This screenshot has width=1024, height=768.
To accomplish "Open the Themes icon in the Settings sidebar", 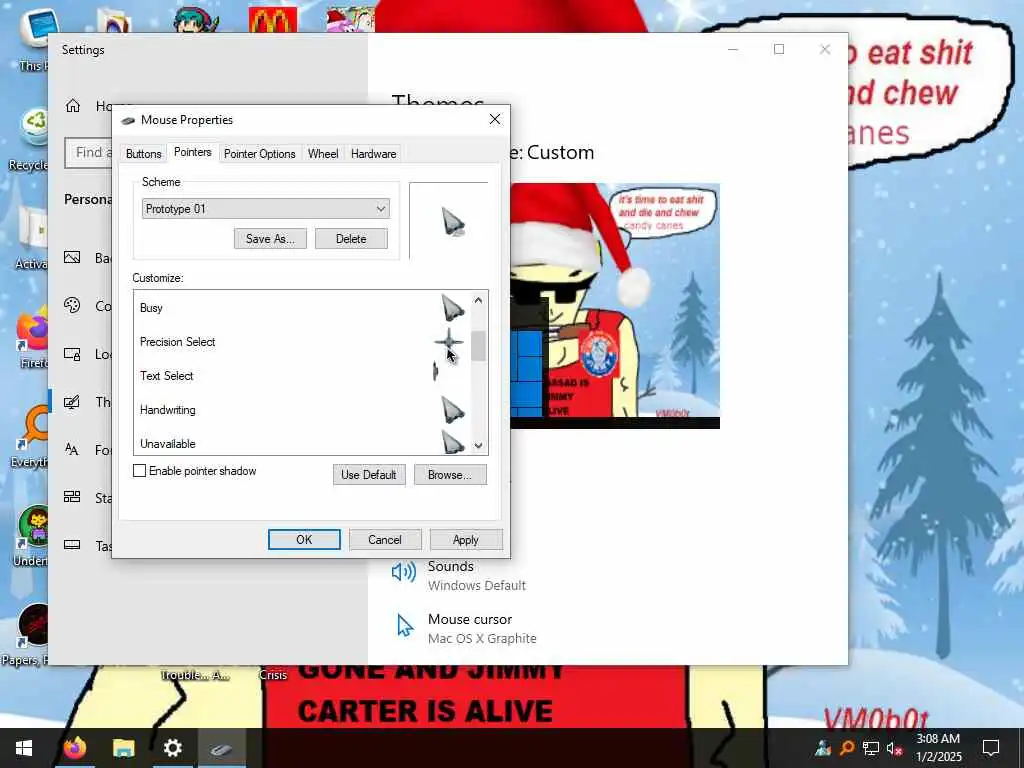I will click(x=72, y=402).
